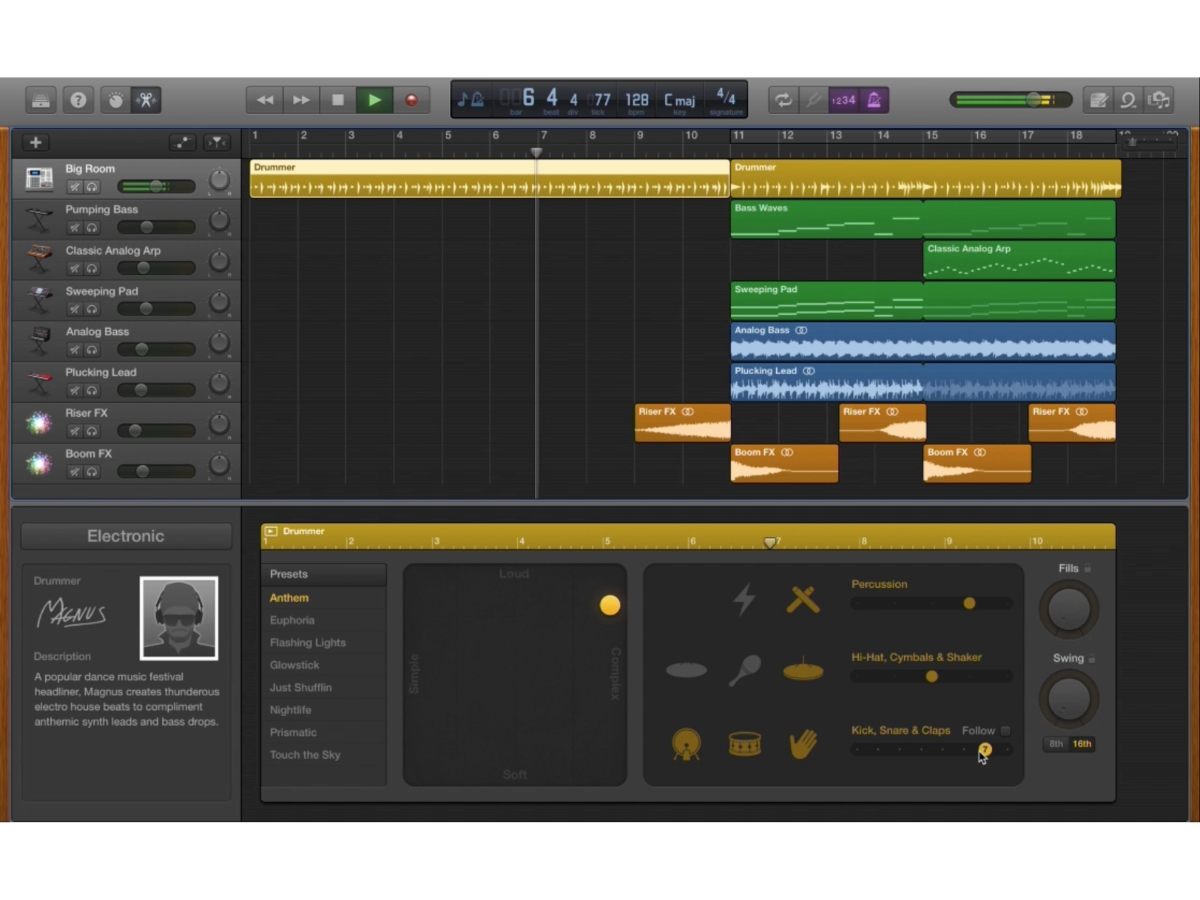Image resolution: width=1200 pixels, height=900 pixels.
Task: Select the Pumping Bass keyboard icon
Action: (39, 218)
